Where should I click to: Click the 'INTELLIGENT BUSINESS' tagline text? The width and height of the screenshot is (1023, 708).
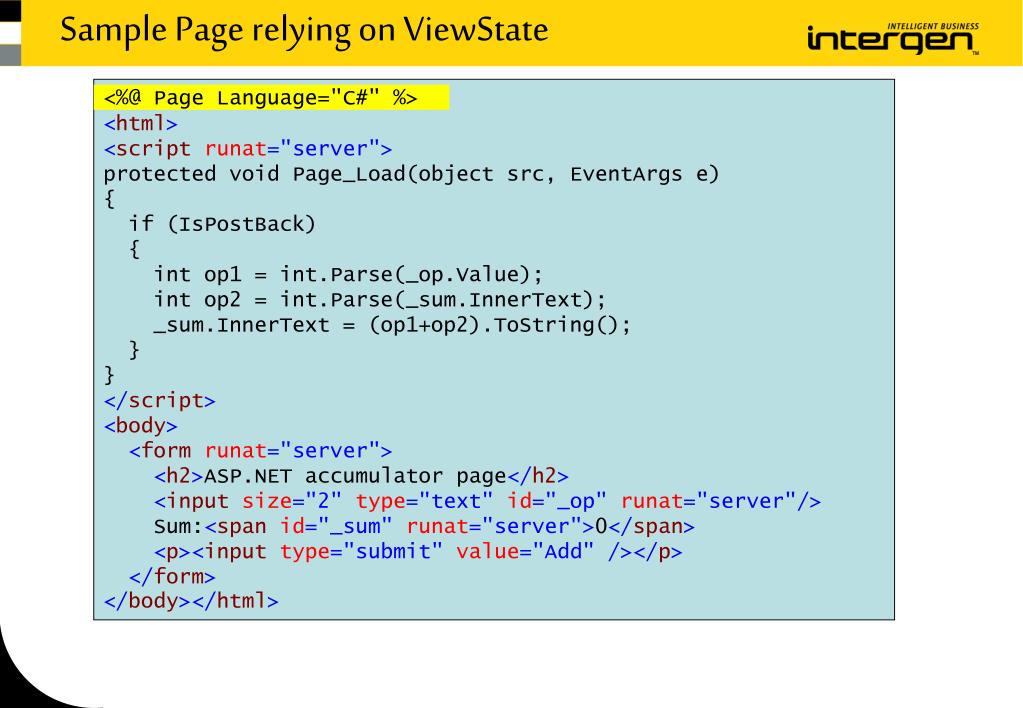point(933,26)
